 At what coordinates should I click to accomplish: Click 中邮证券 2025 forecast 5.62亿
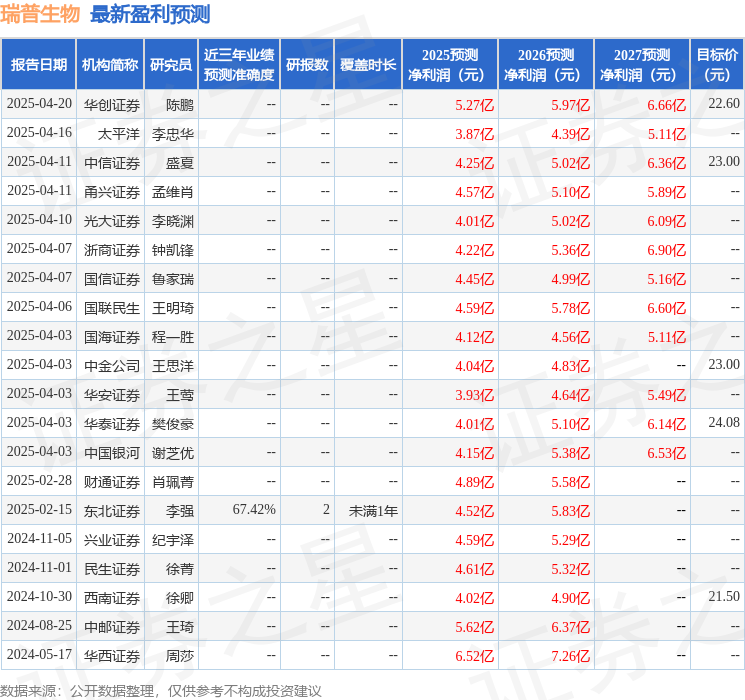[x=474, y=626]
